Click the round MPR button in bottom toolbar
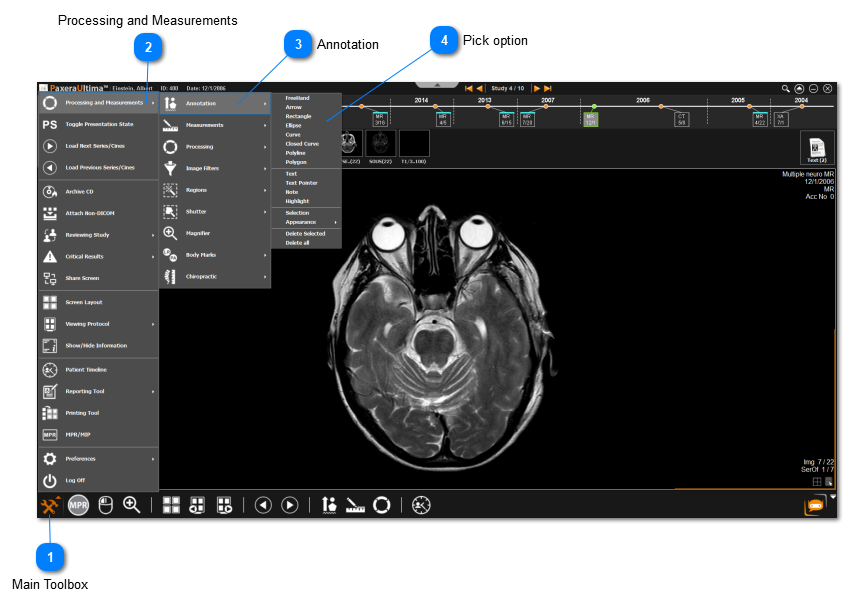Image resolution: width=846 pixels, height=608 pixels. pos(79,505)
